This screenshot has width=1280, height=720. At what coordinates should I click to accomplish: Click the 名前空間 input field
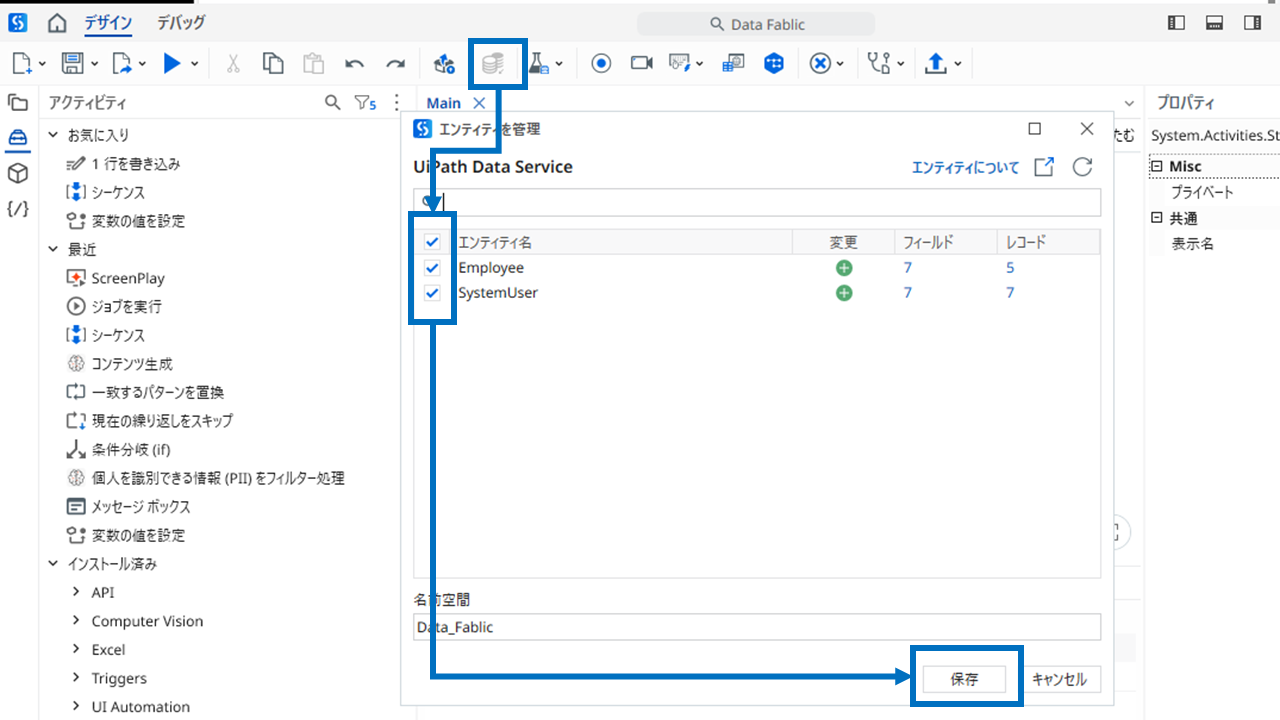(x=757, y=627)
